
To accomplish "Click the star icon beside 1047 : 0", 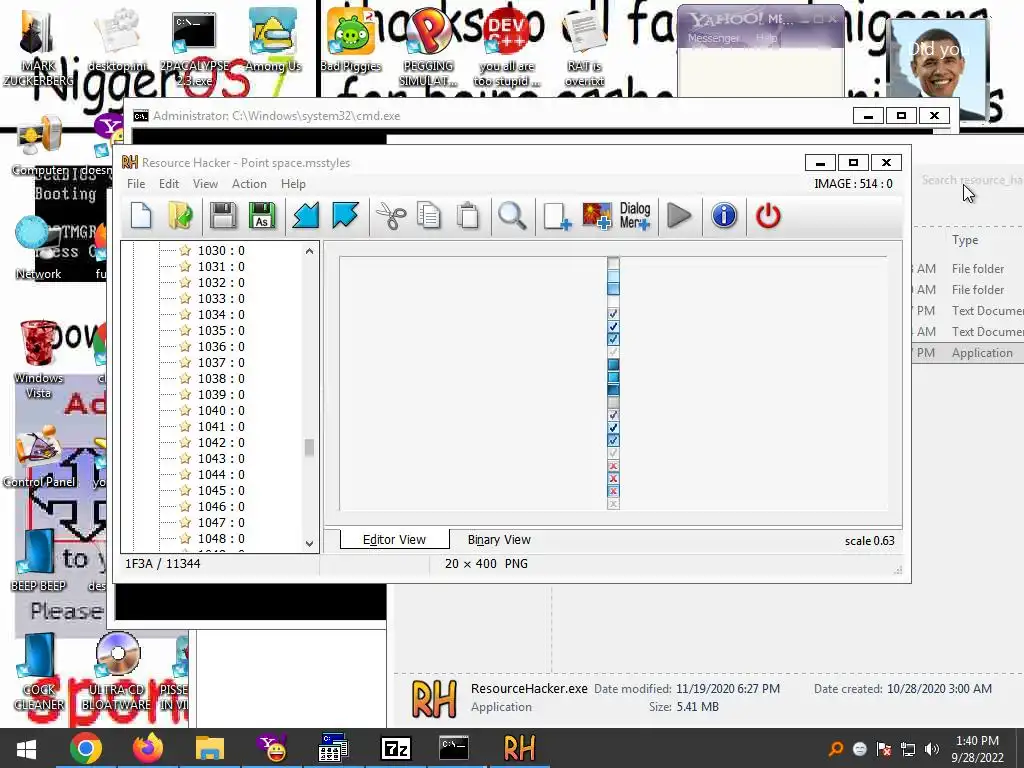I will (x=185, y=522).
